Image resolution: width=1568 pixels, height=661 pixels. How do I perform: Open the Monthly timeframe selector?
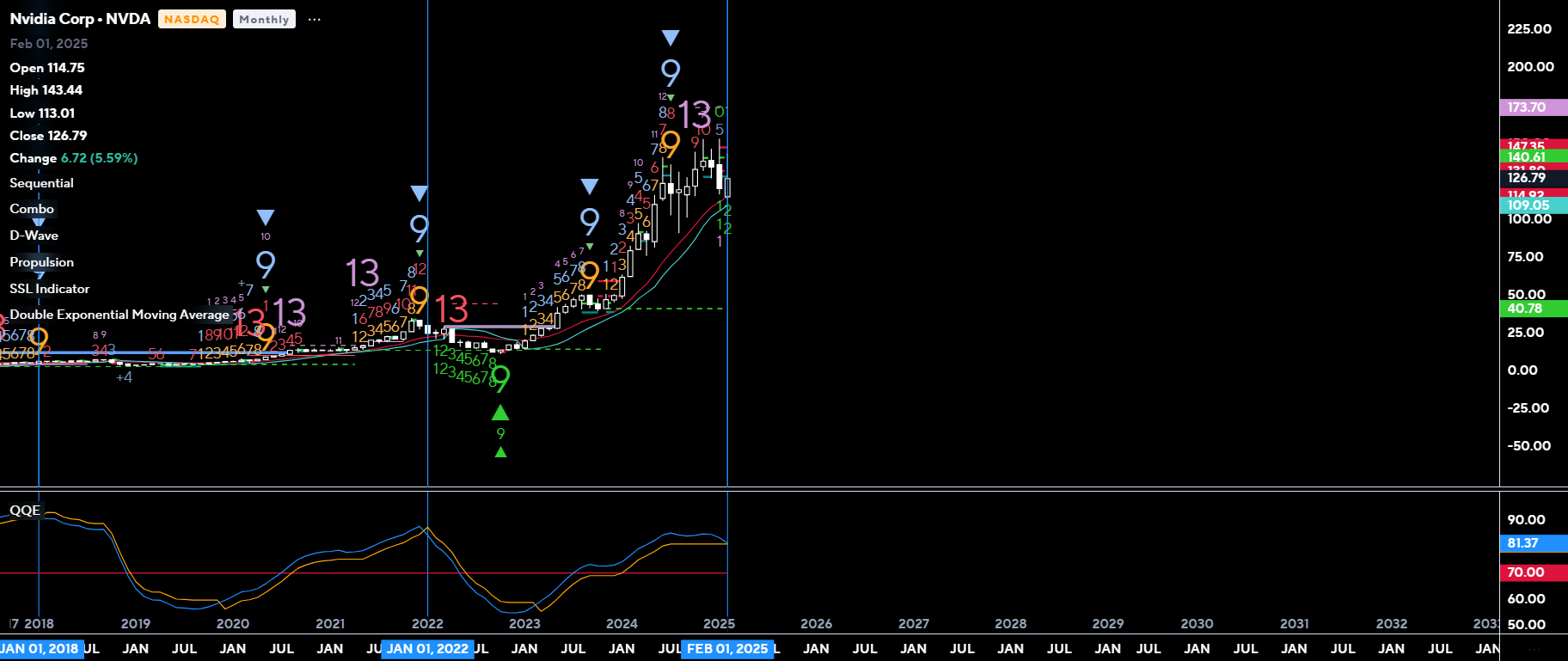click(264, 20)
